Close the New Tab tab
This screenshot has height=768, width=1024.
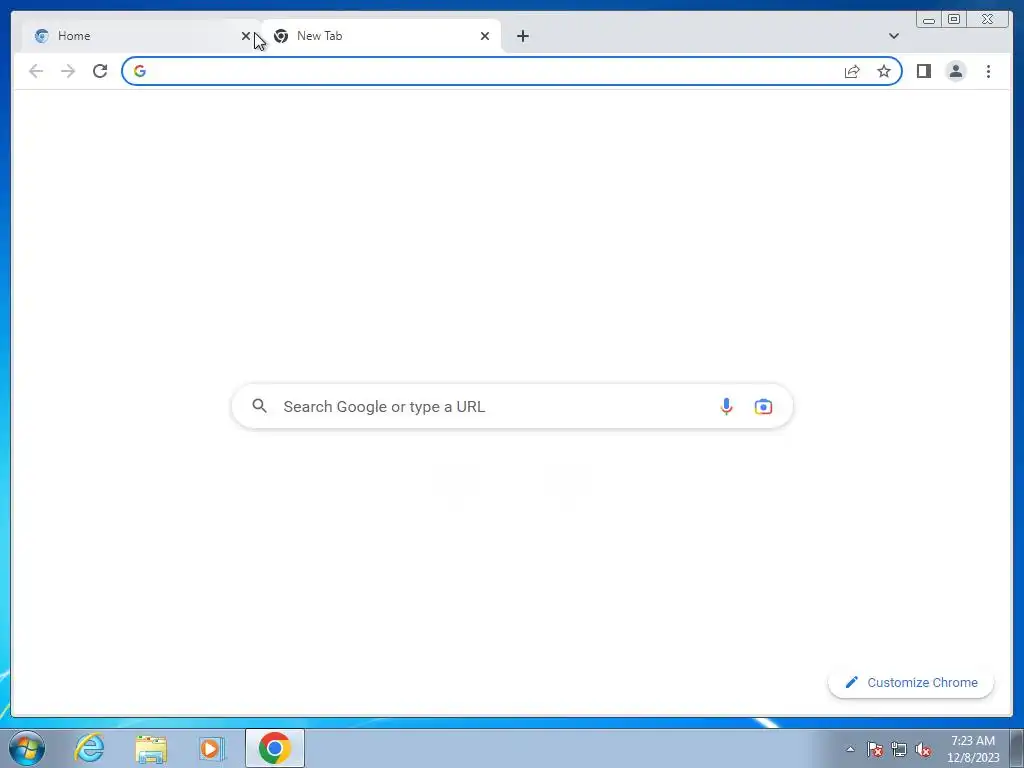[485, 36]
